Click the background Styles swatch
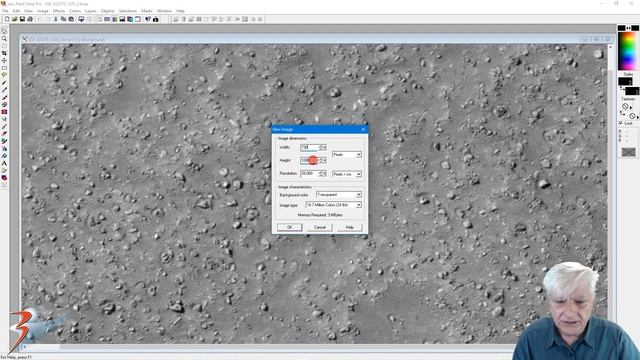This screenshot has width=640, height=360. pyautogui.click(x=633, y=91)
